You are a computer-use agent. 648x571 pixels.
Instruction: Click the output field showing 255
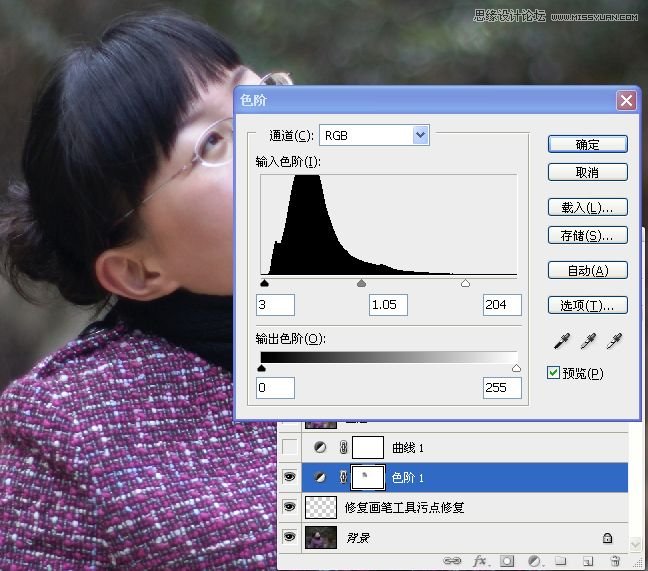(x=502, y=388)
